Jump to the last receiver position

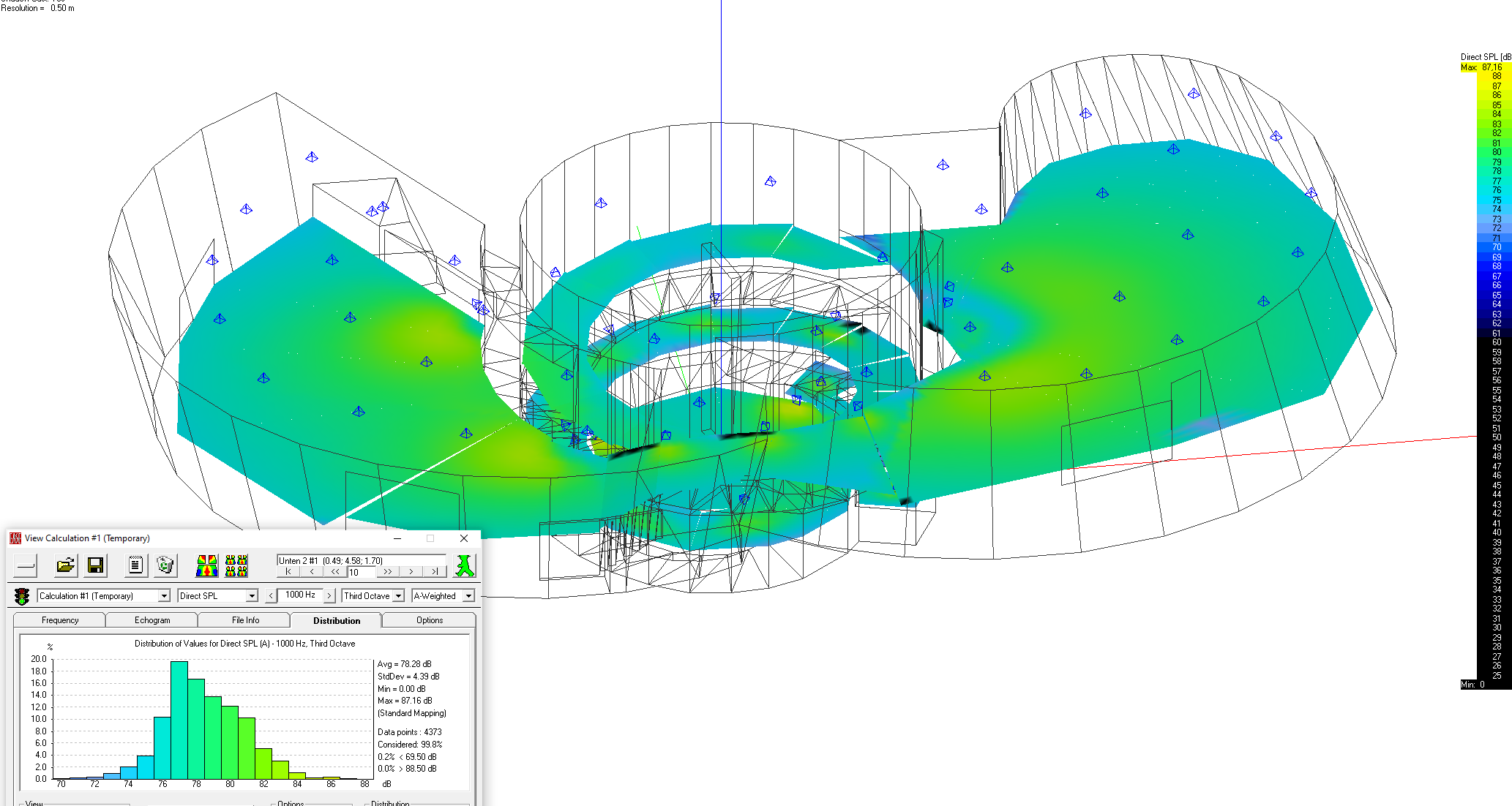pyautogui.click(x=435, y=572)
